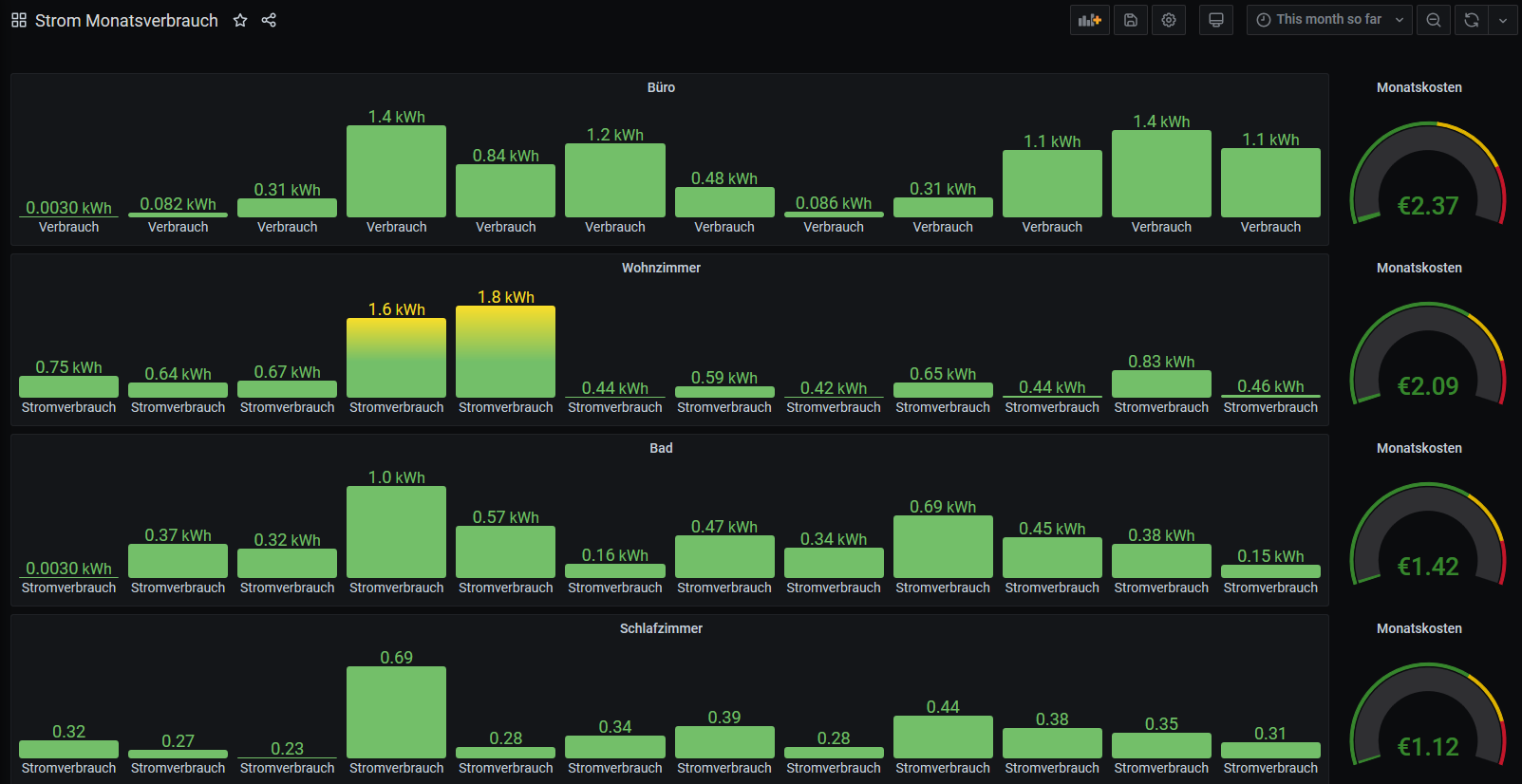Refresh the dashboard

point(1472,20)
